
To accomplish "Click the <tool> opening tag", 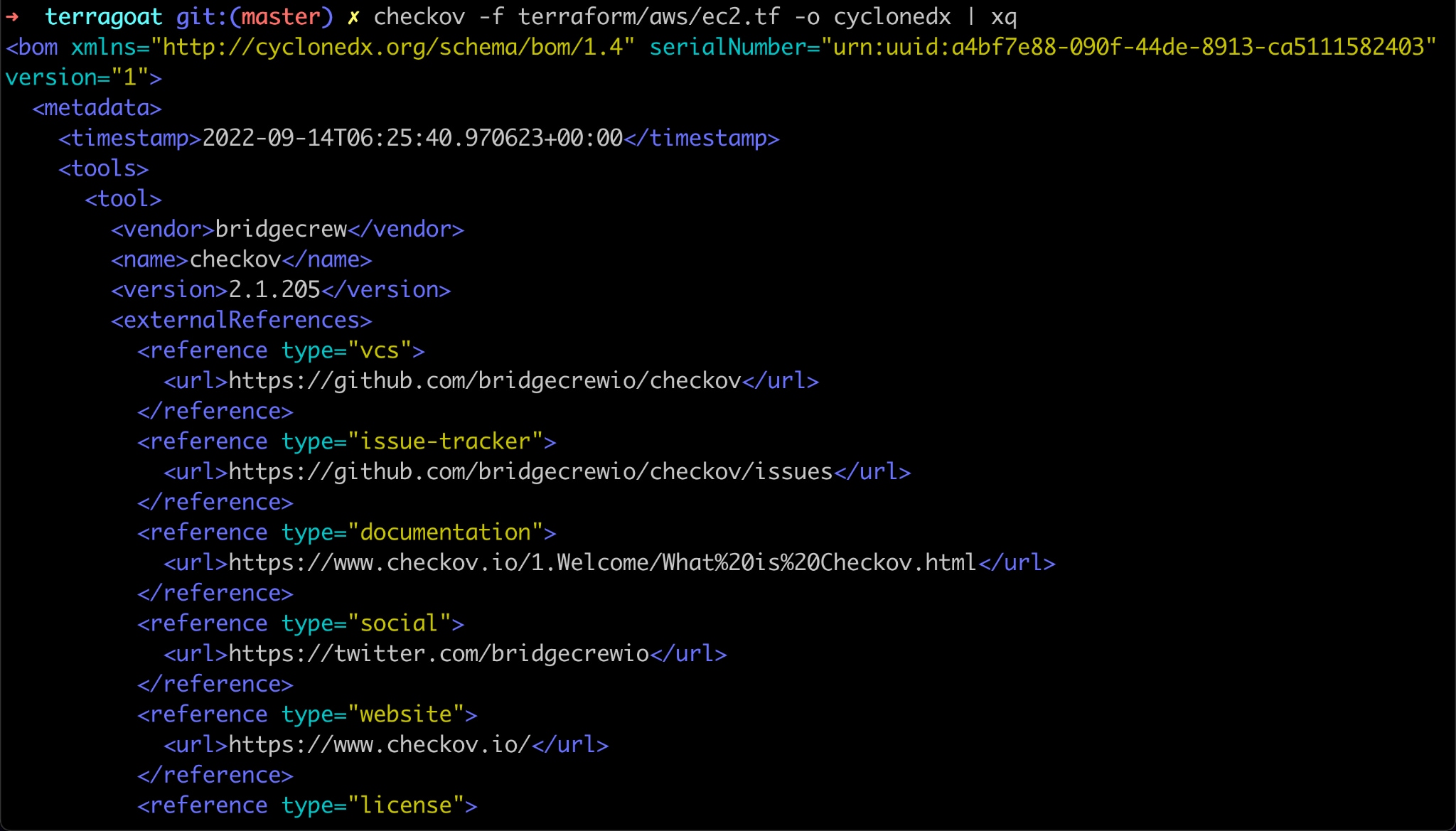I will click(x=123, y=199).
